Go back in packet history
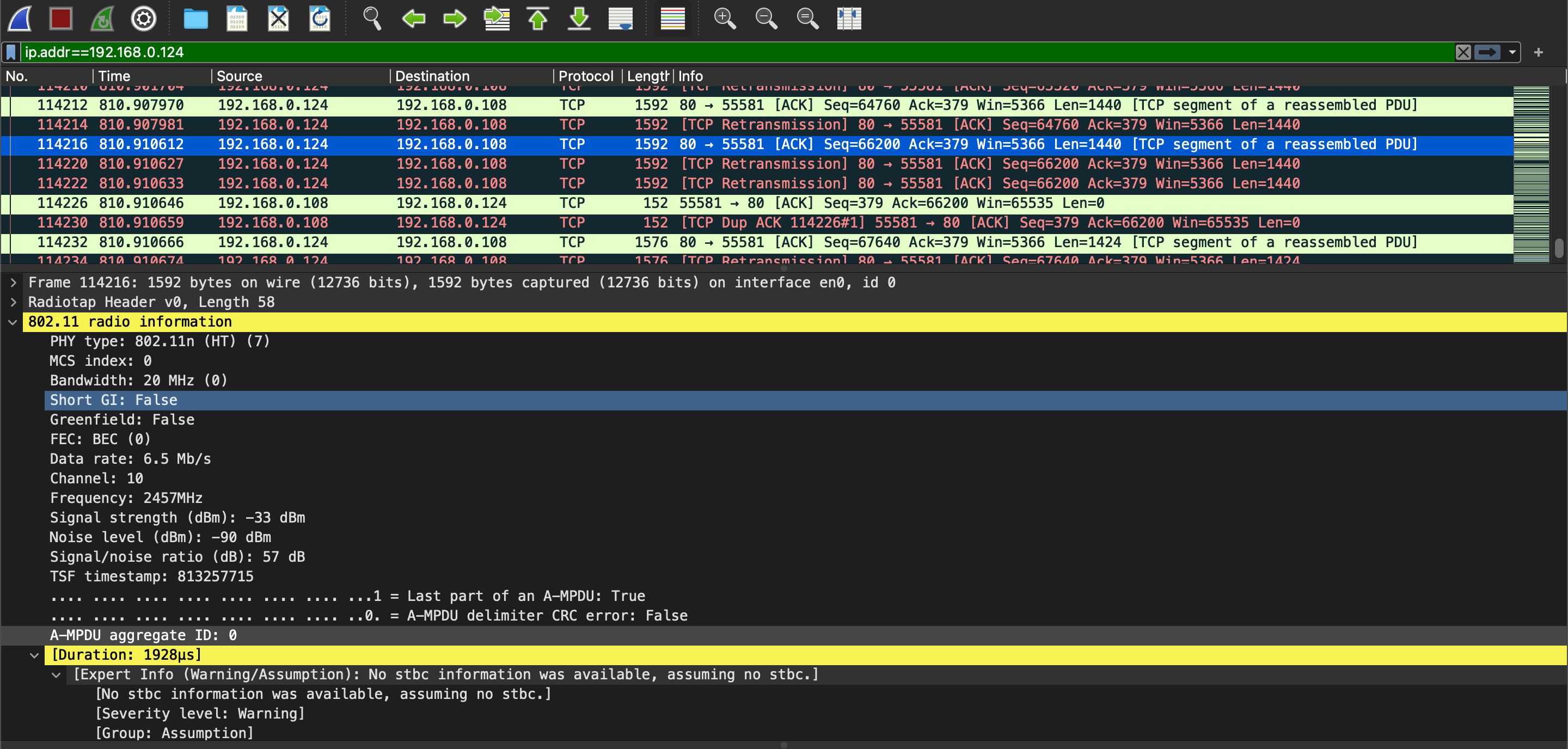The image size is (1568, 749). point(413,19)
